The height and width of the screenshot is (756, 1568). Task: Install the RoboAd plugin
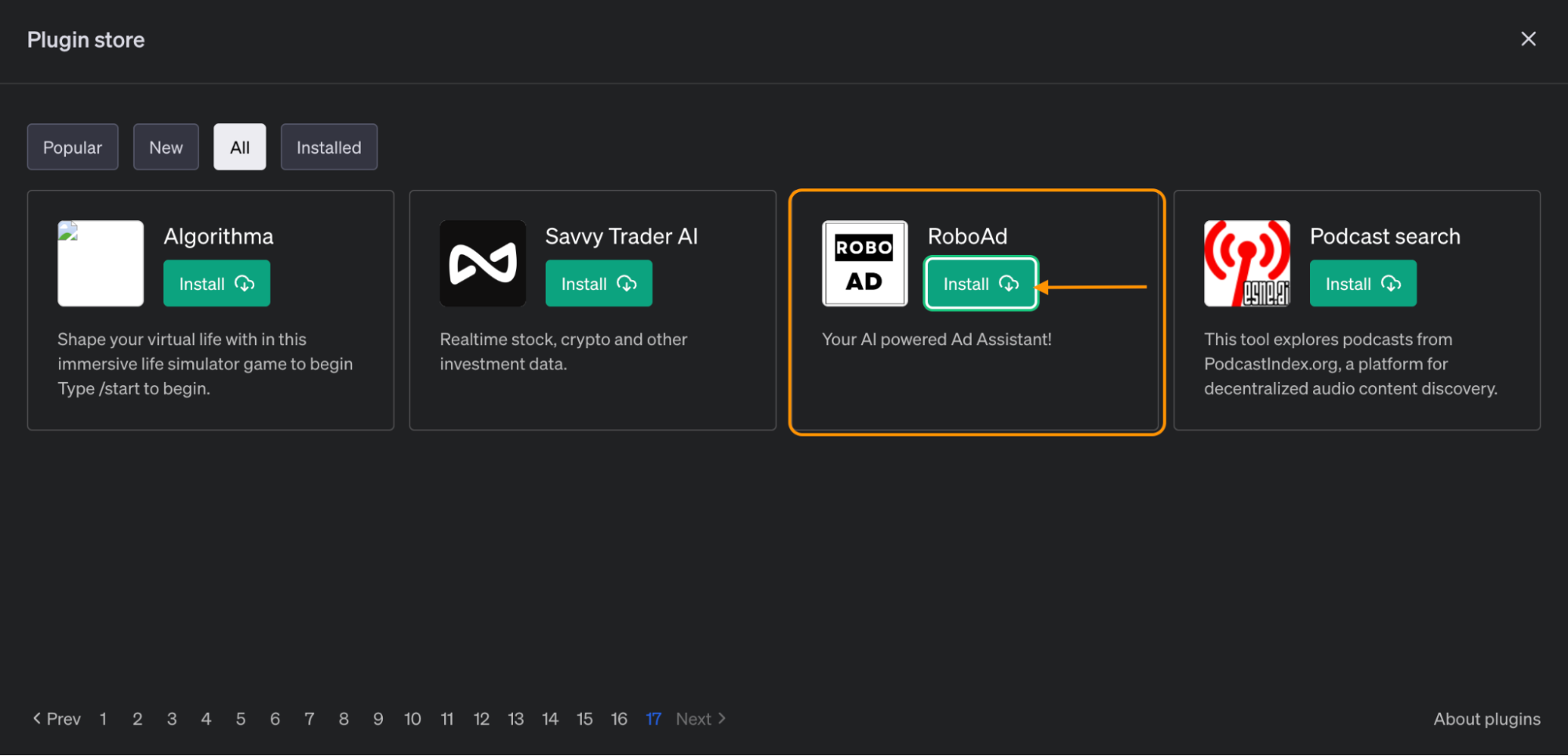point(981,284)
